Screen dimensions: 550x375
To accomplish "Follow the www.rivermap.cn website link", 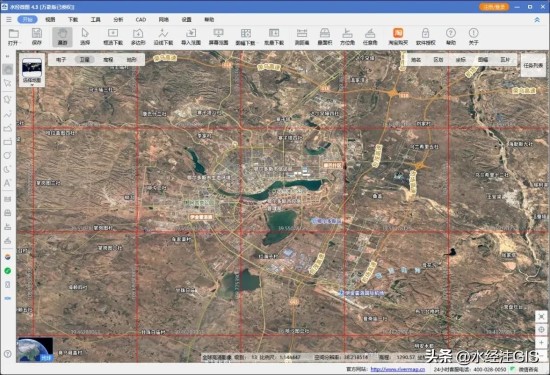I will [398, 369].
